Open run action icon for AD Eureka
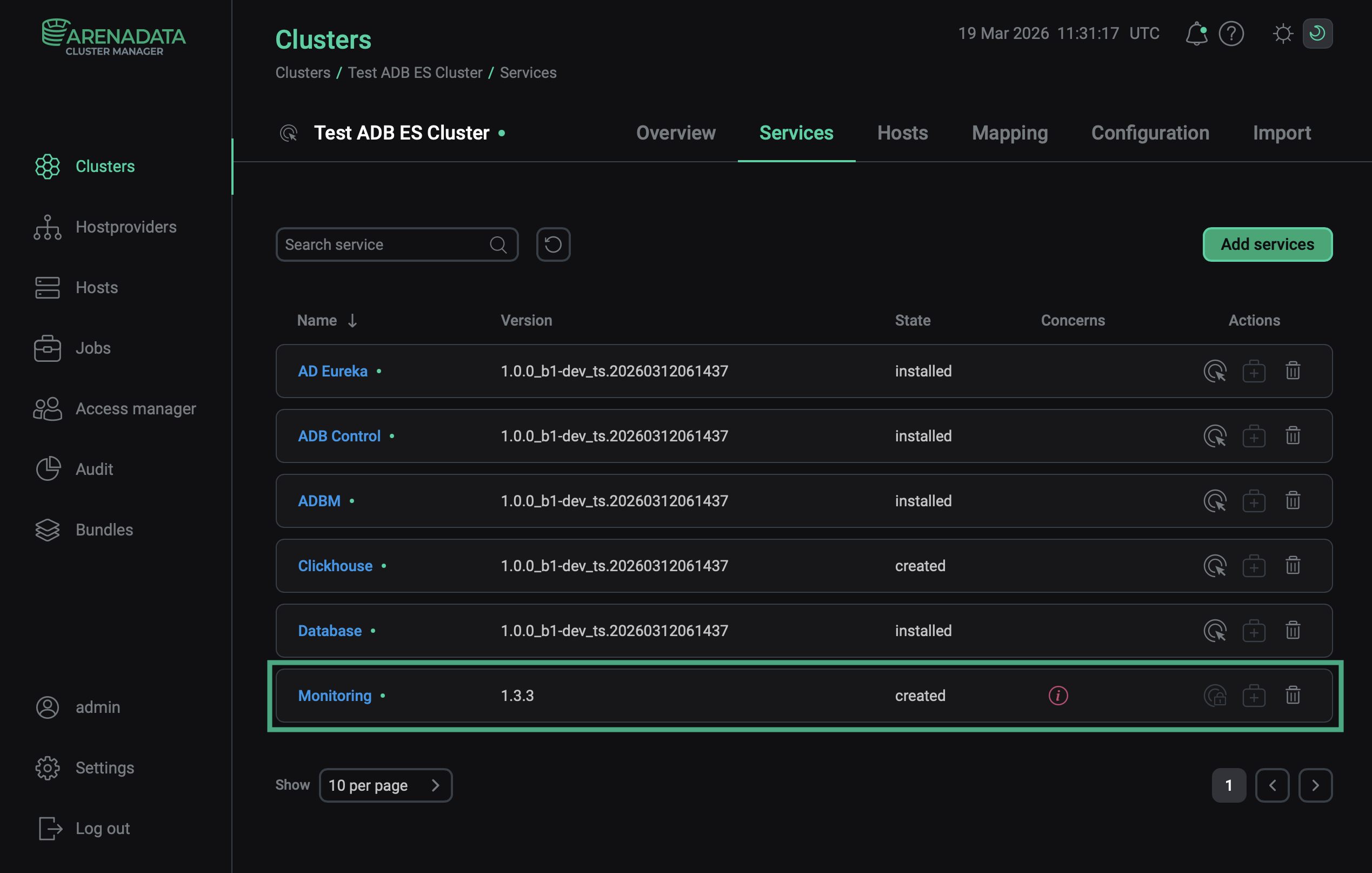The height and width of the screenshot is (873, 1372). 1215,371
